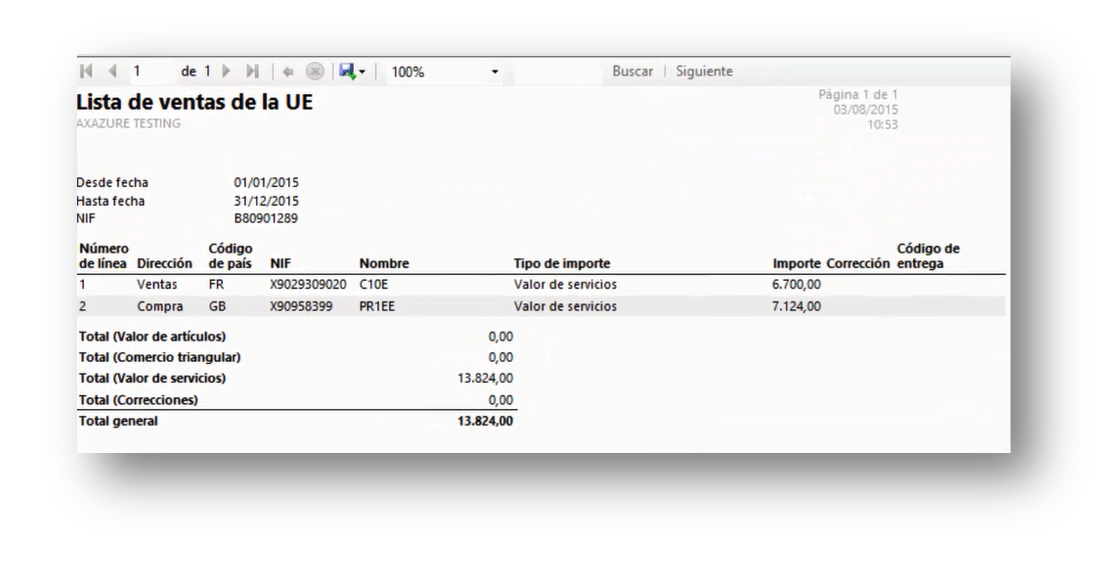This screenshot has width=1112, height=584.
Task: Click the amount 6.700,00
Action: point(796,285)
